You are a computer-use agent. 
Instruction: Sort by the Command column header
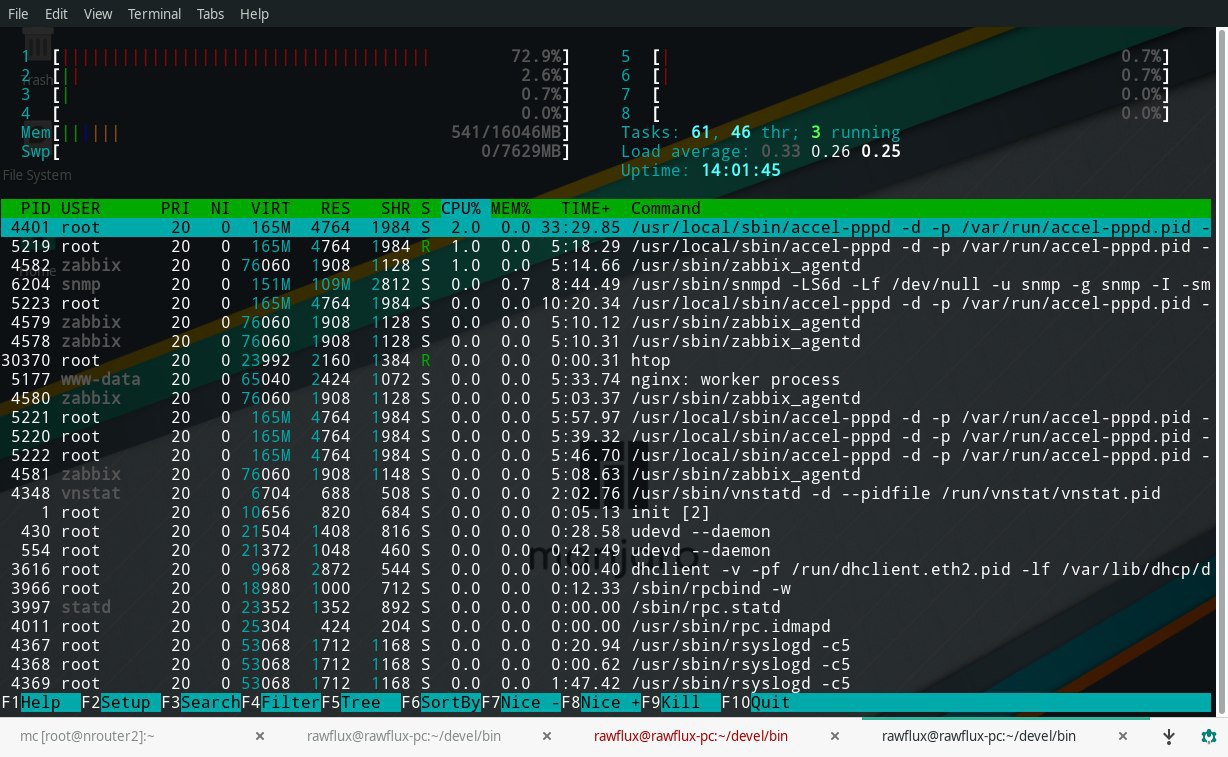point(666,208)
